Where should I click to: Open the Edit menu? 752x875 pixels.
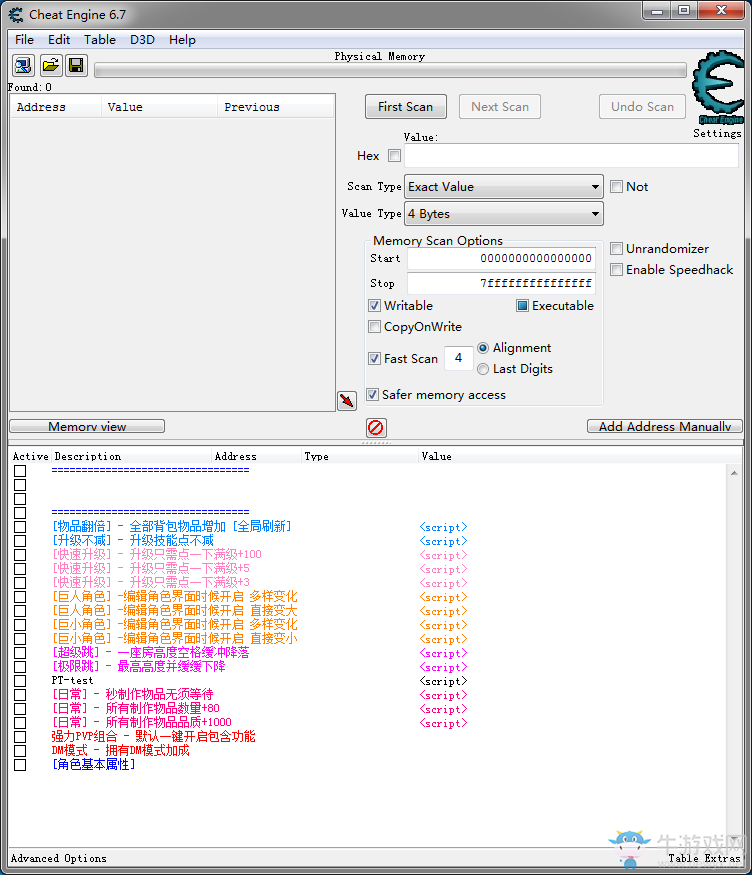click(x=59, y=40)
